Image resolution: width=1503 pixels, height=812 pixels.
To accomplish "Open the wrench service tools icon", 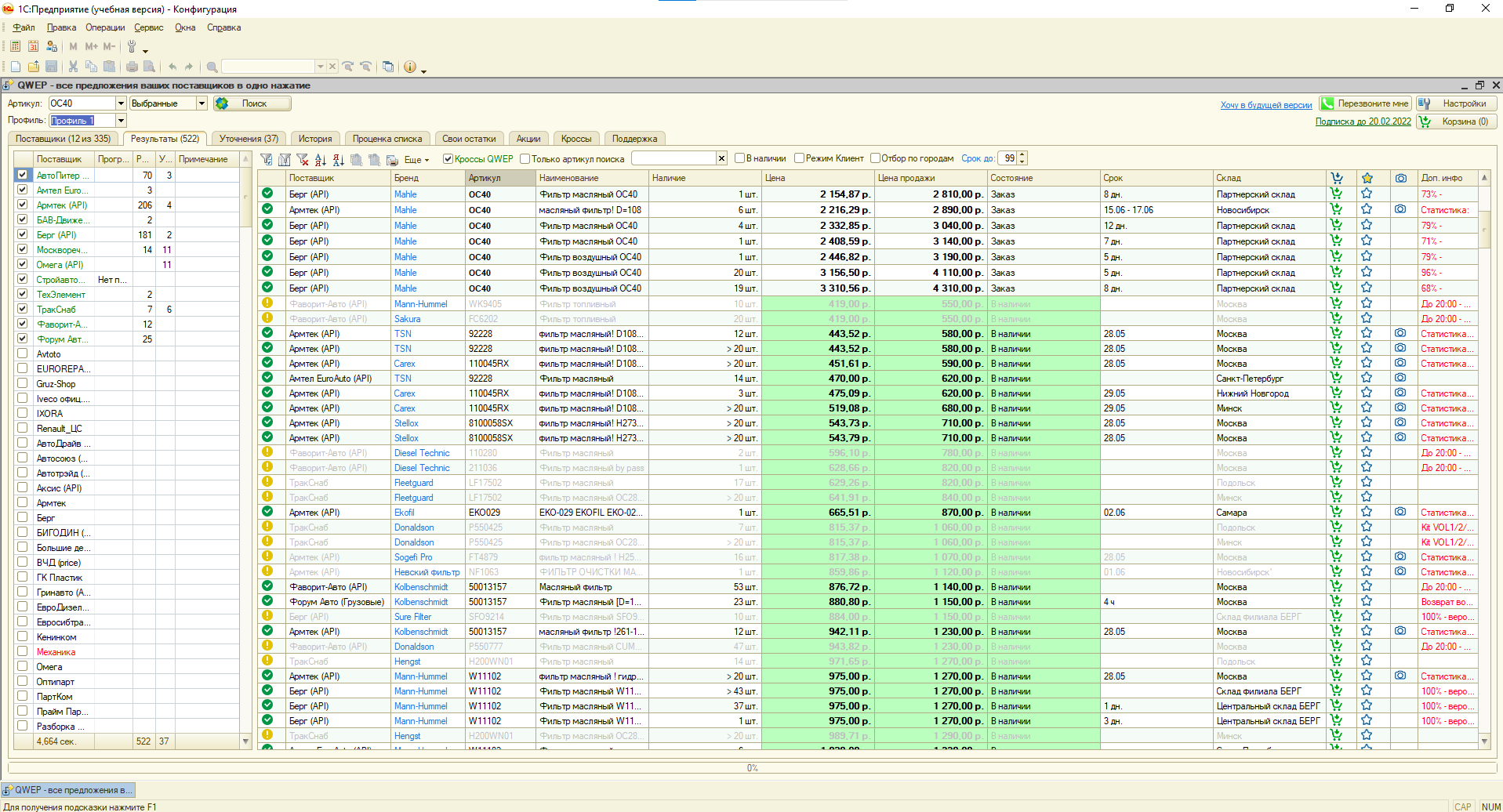I will pyautogui.click(x=132, y=46).
